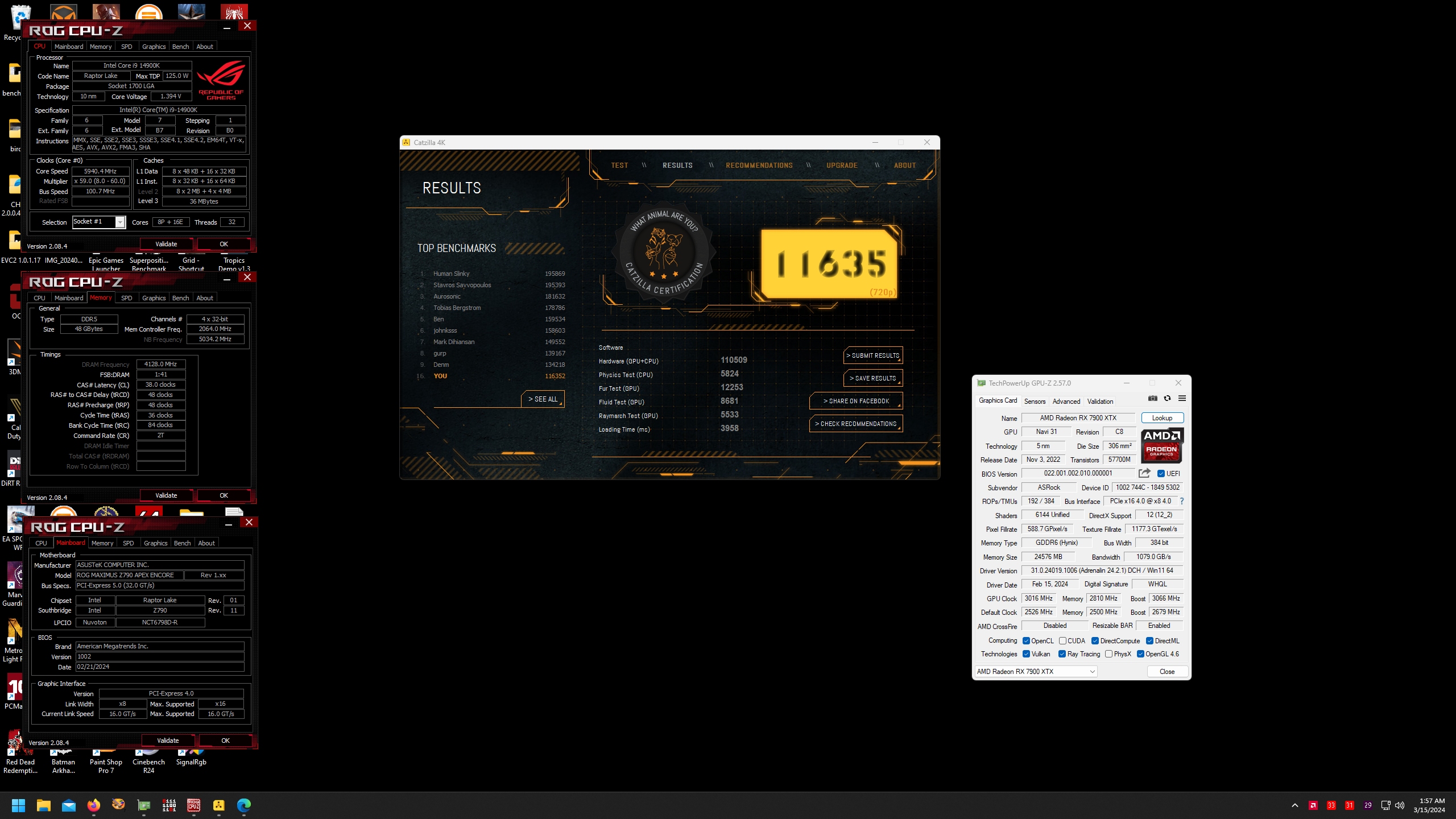Viewport: 1456px width, 819px height.
Task: Open File Explorer from taskbar
Action: (44, 805)
